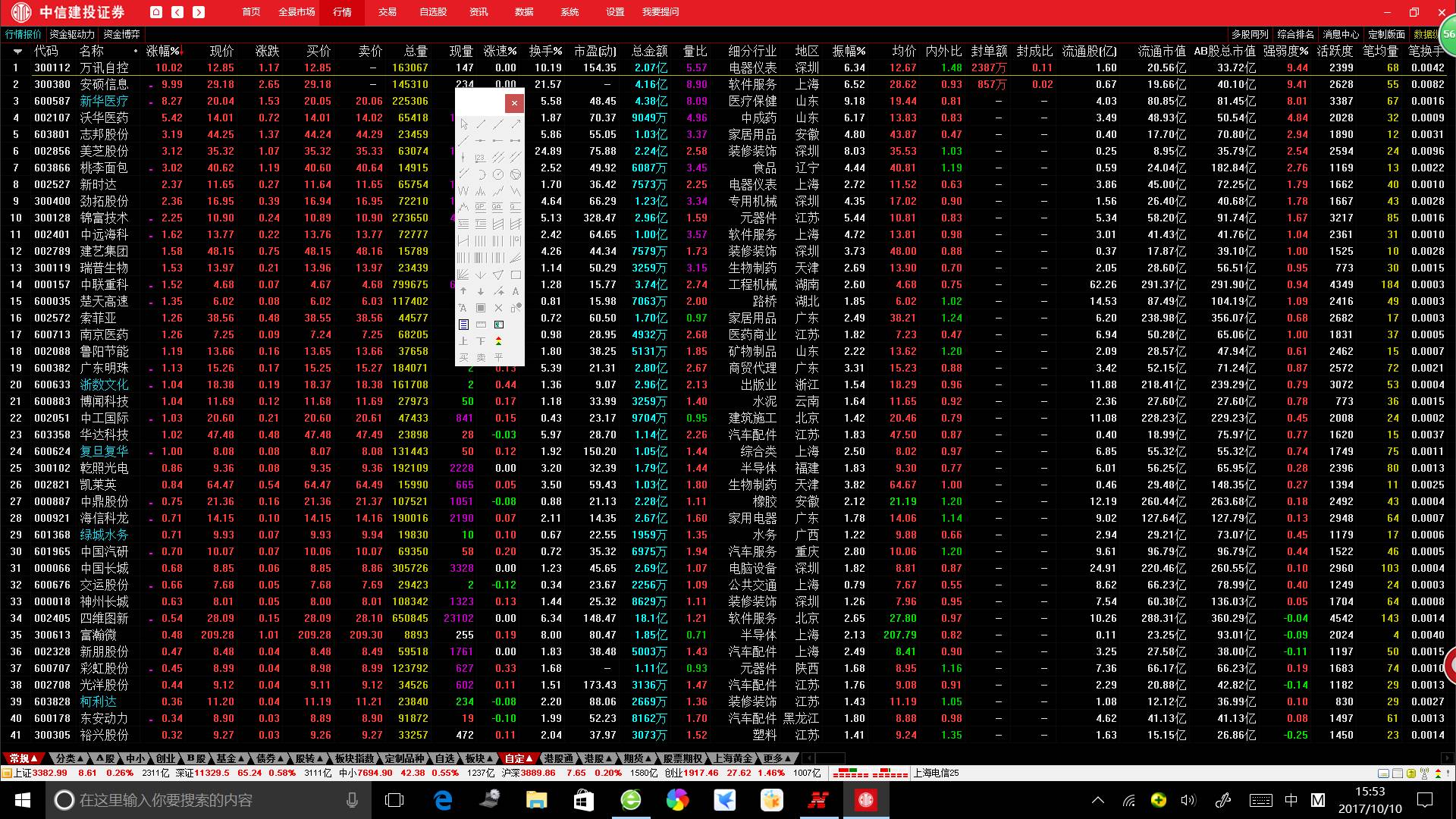Click the home icon in title bar
Viewport: 1456px width, 819px height.
click(x=155, y=12)
